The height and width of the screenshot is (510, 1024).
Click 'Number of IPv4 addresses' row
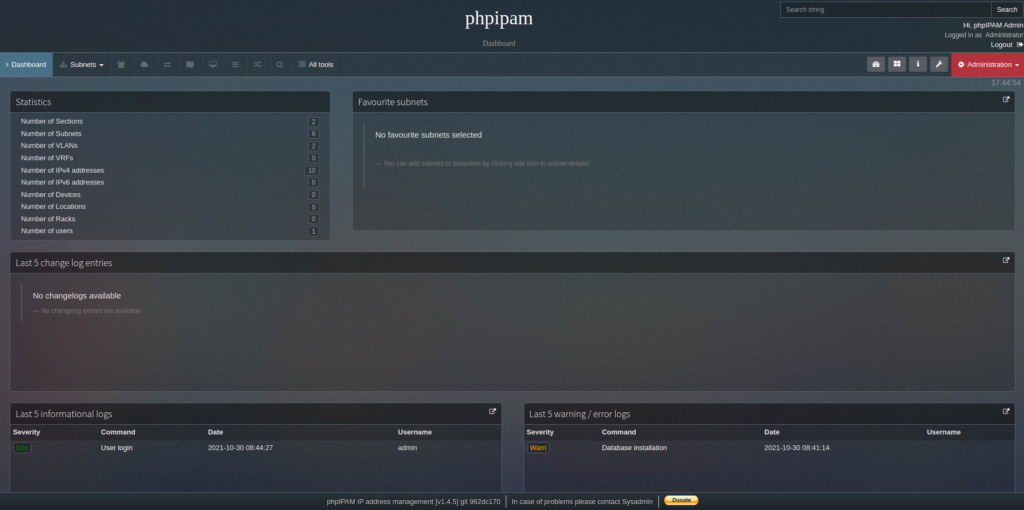pos(170,170)
